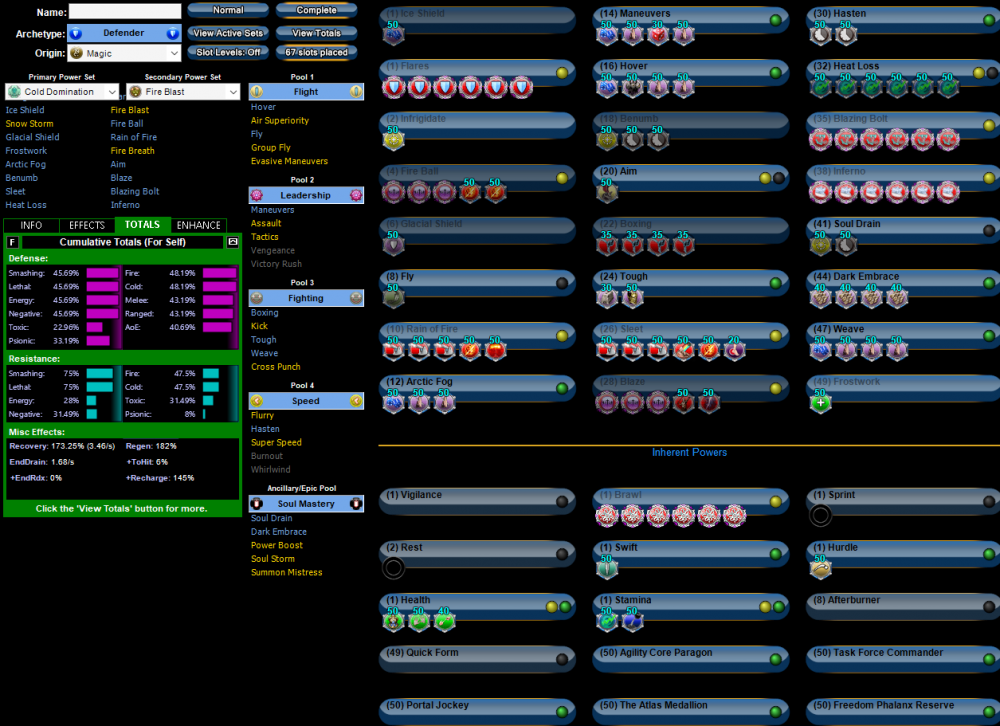Expand the Primary Power Set Cold Domination dropdown
Screen dimensions: 1000x726
[x=61, y=92]
